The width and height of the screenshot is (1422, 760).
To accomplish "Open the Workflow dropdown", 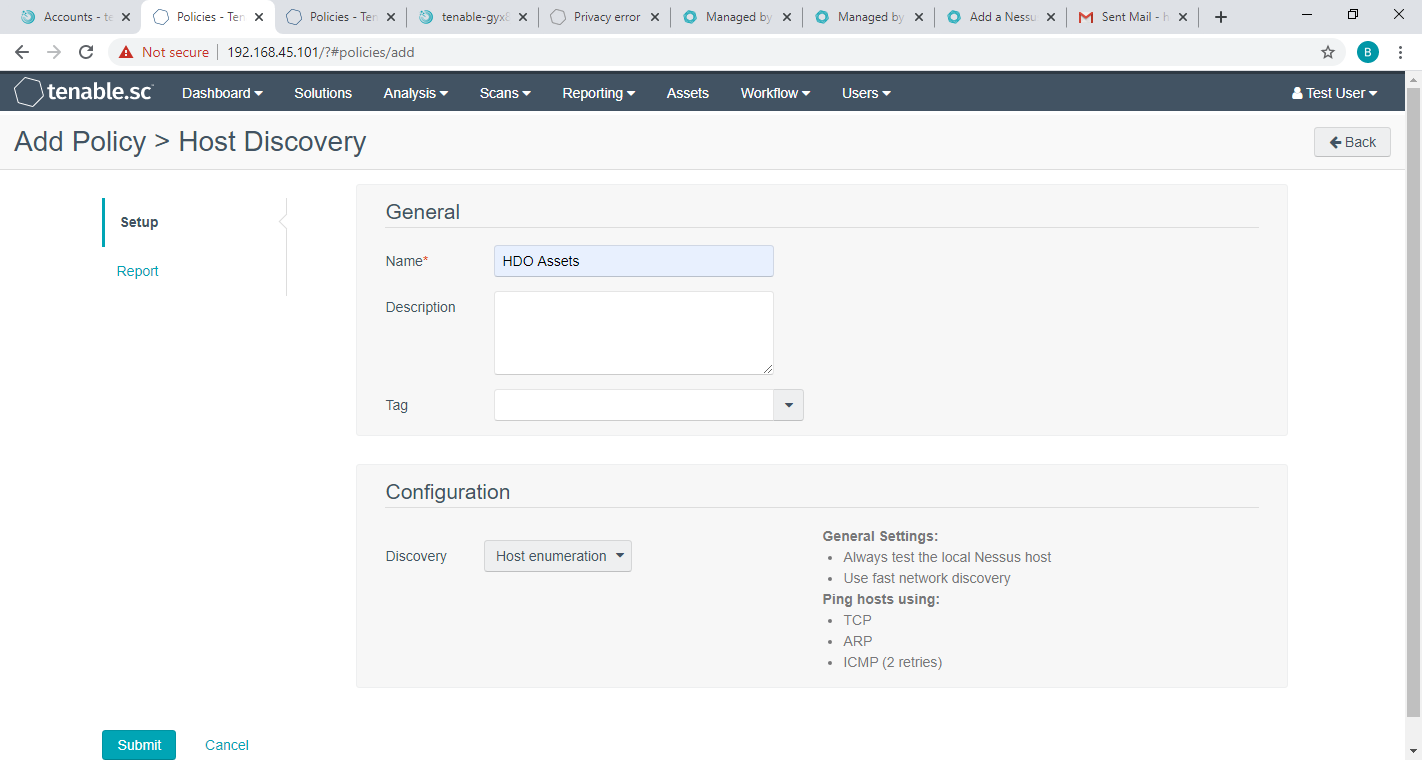I will tap(775, 93).
